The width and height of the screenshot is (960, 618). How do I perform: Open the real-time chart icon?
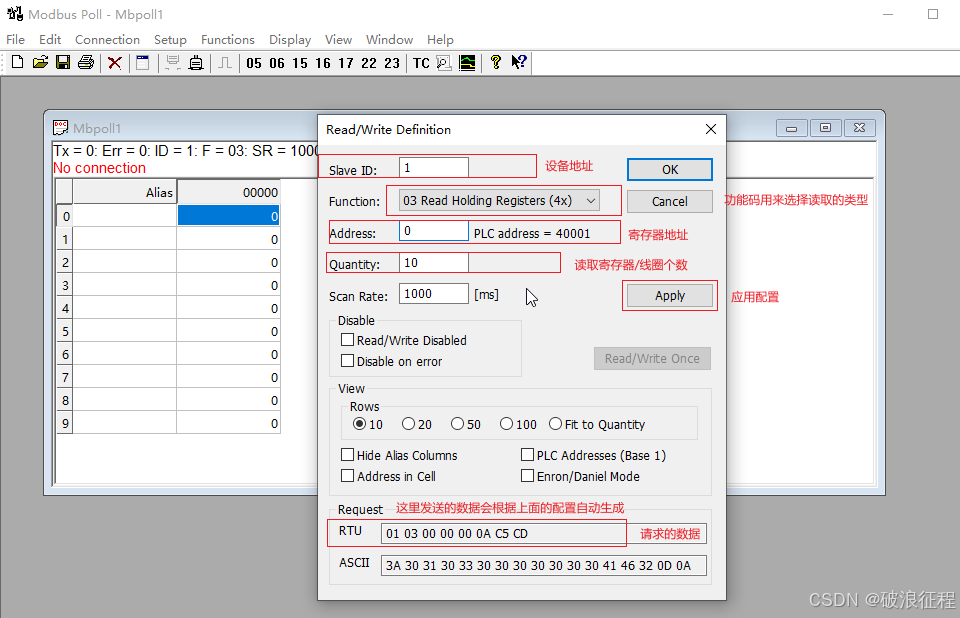click(x=467, y=62)
